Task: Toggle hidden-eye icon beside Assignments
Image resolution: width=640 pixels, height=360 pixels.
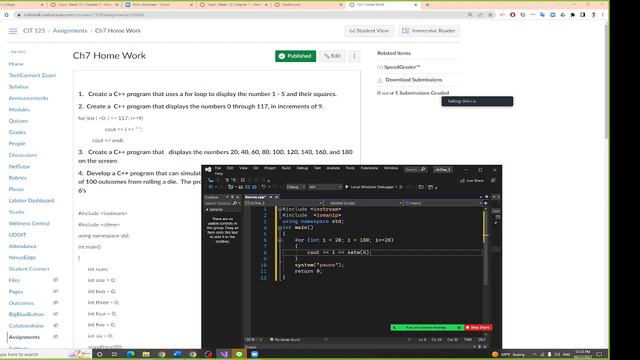Action: (56, 337)
